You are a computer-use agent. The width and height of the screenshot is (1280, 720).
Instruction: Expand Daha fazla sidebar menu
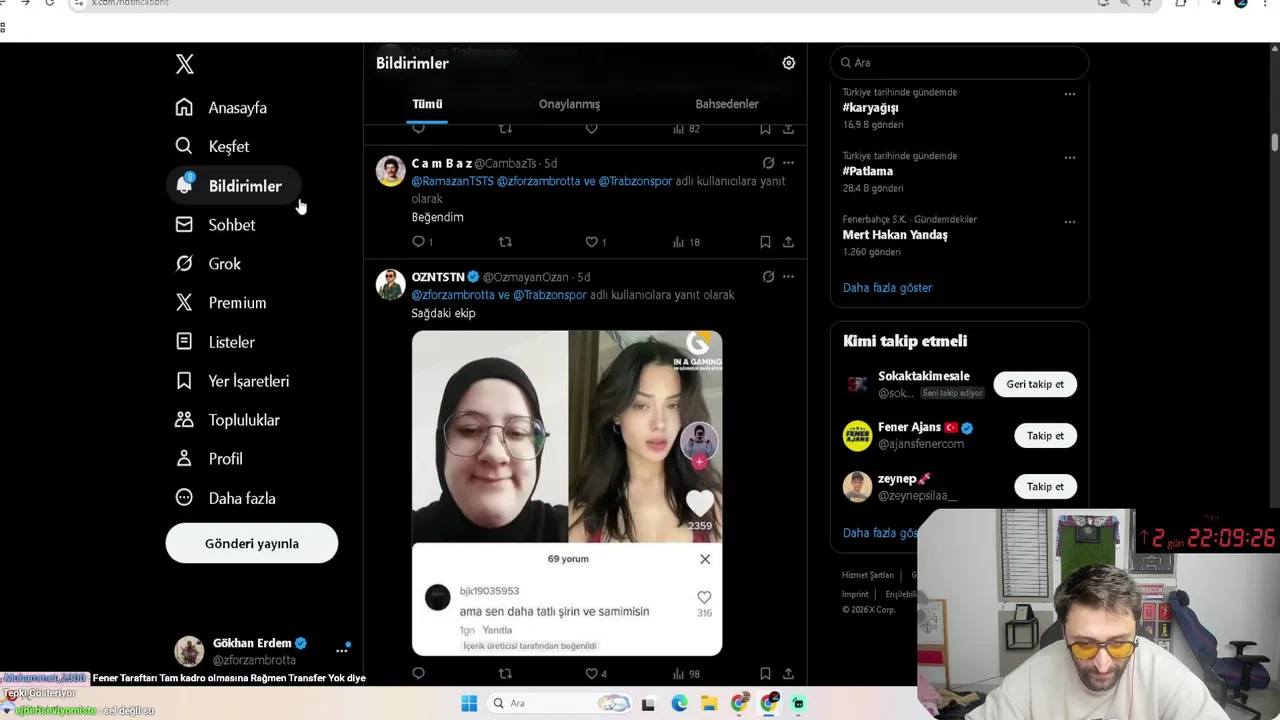point(225,498)
